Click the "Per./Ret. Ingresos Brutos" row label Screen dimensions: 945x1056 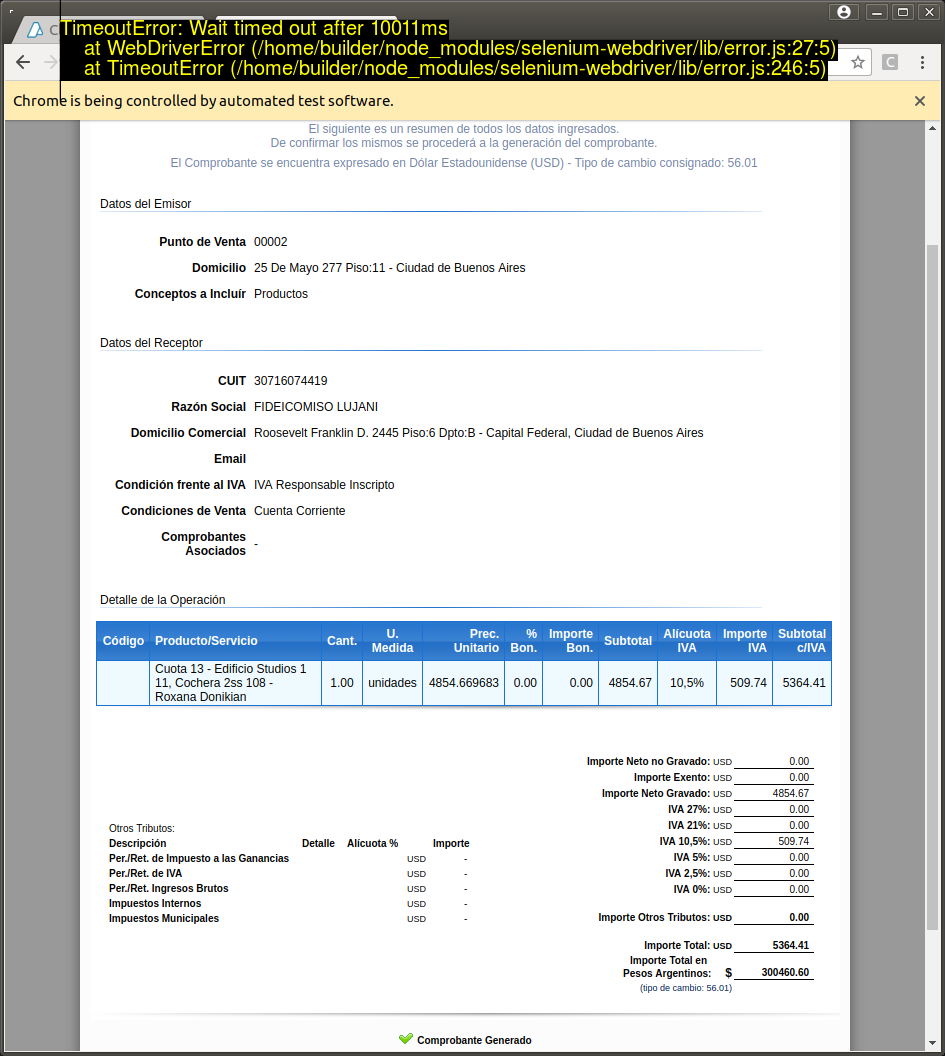coord(168,889)
